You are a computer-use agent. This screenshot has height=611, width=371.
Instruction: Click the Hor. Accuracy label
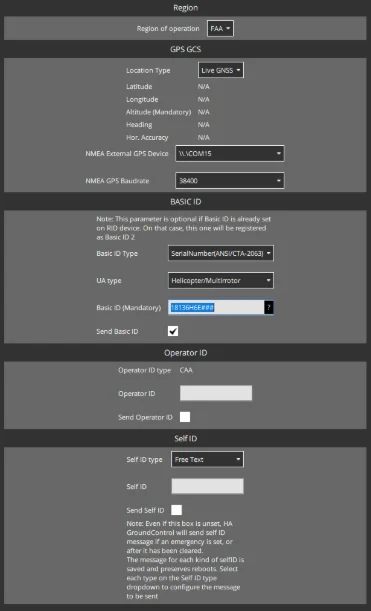pos(147,138)
